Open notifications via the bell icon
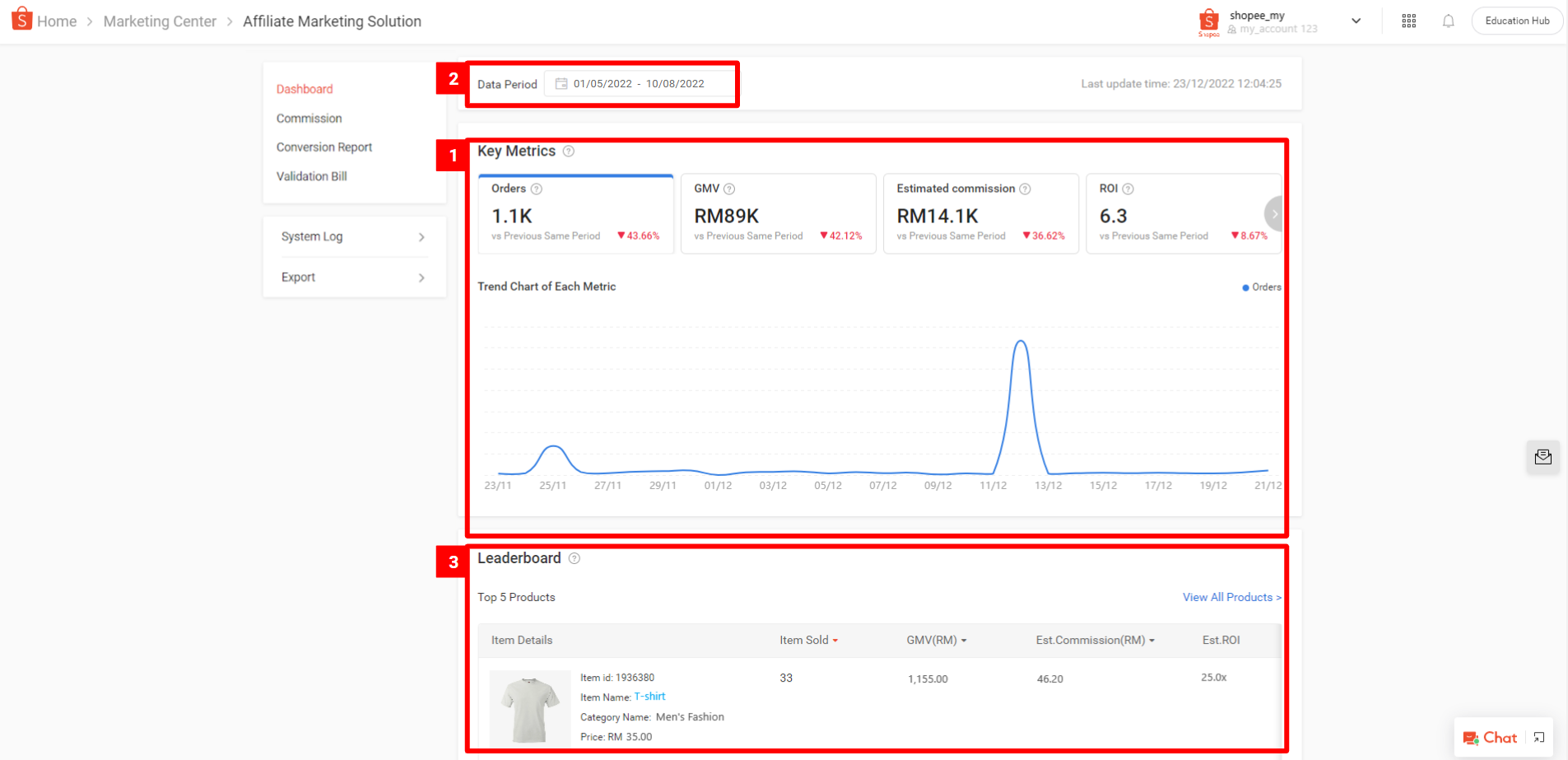The image size is (1568, 760). (x=1449, y=21)
